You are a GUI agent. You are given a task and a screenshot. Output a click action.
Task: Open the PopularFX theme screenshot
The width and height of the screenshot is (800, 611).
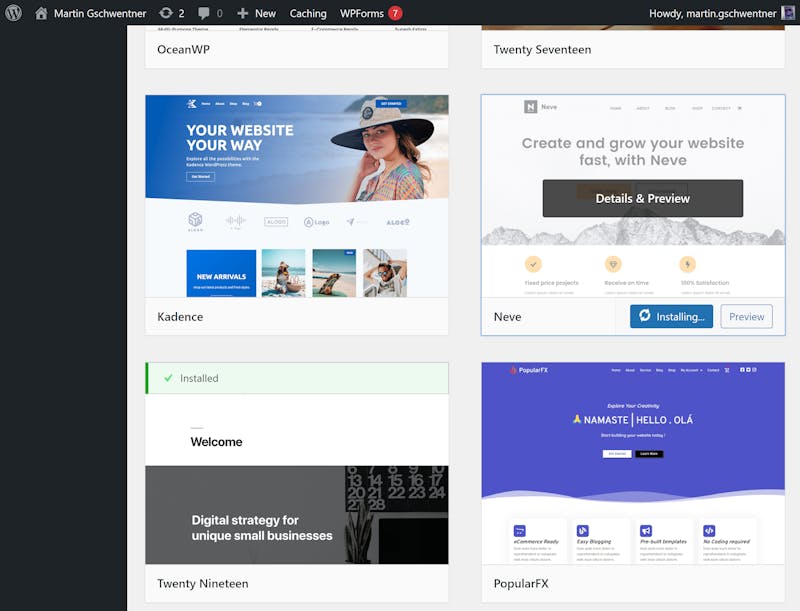[x=633, y=463]
